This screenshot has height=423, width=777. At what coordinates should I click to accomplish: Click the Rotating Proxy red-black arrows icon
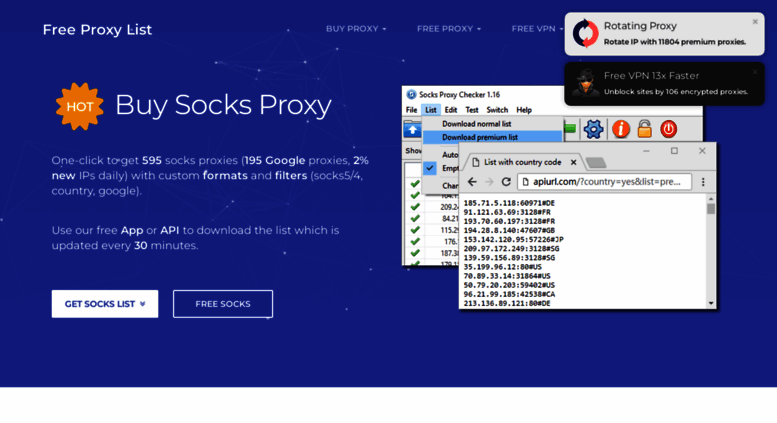point(585,34)
